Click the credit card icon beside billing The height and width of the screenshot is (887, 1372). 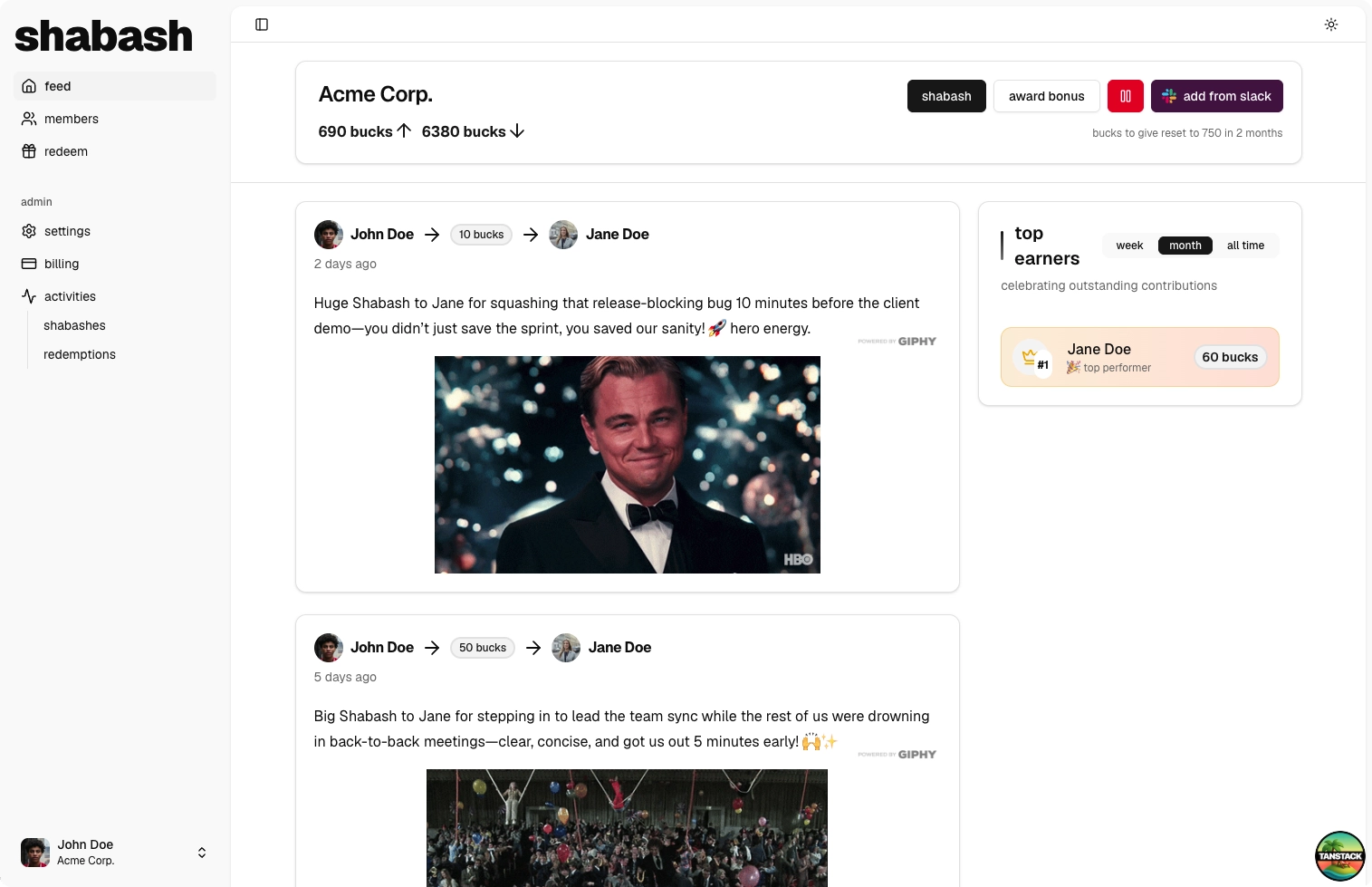(29, 264)
